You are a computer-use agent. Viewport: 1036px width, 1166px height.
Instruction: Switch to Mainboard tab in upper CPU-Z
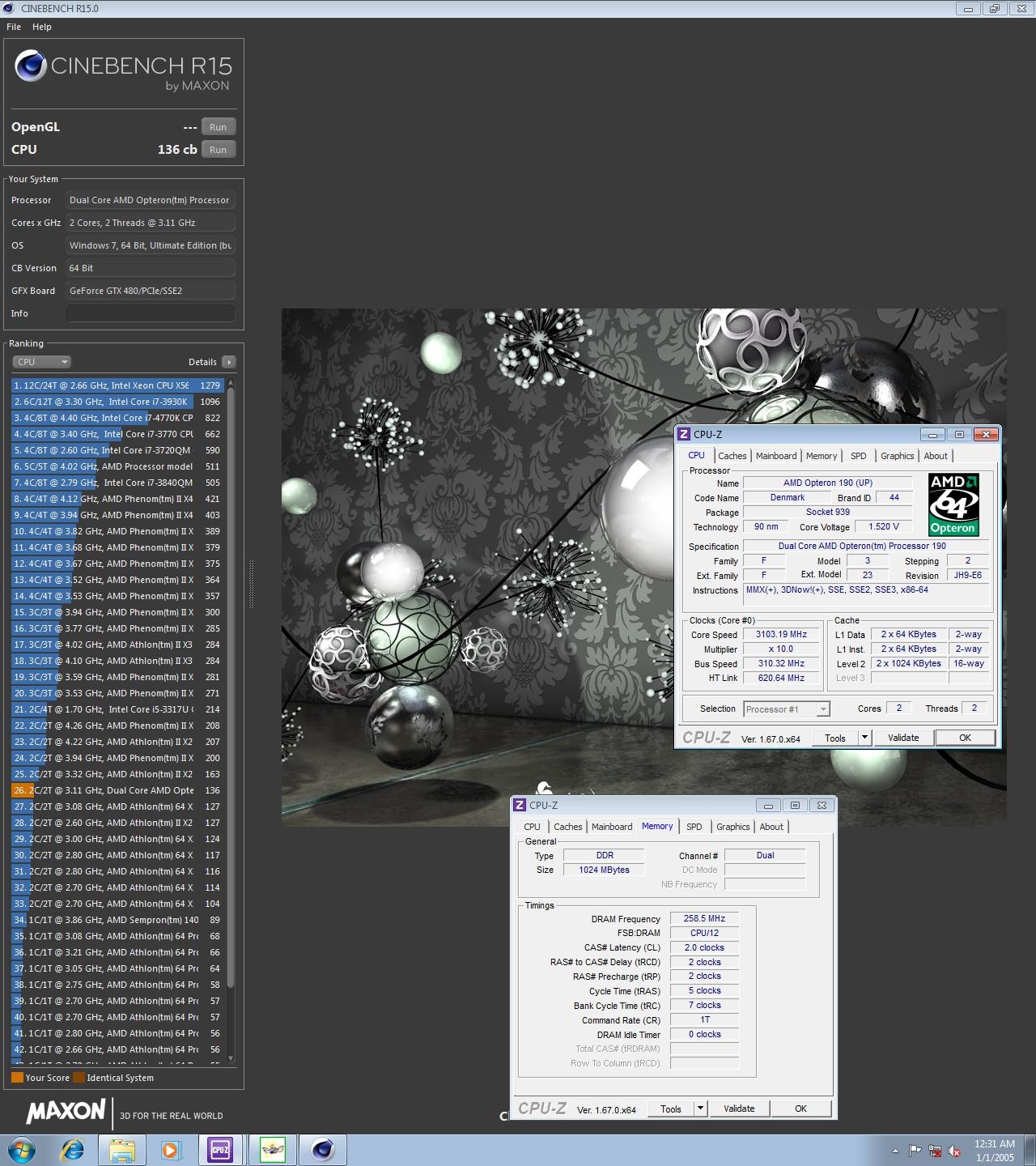[776, 456]
